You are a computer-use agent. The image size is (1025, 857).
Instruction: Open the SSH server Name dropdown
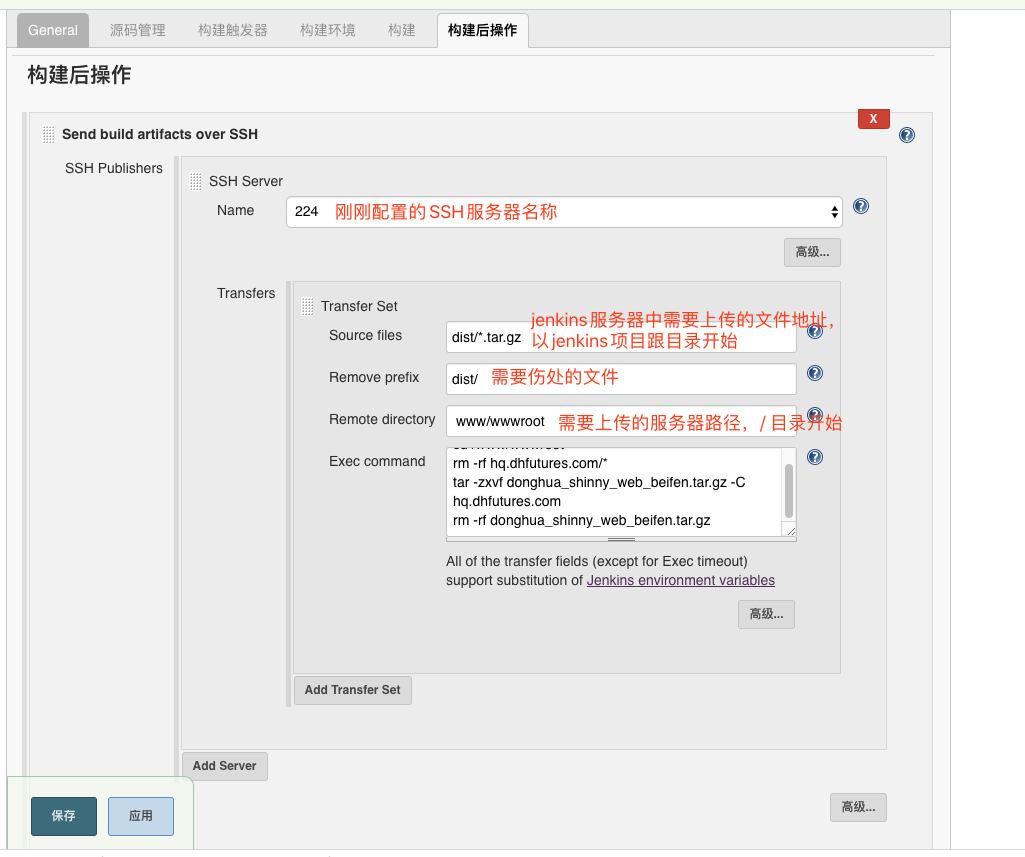pyautogui.click(x=564, y=212)
